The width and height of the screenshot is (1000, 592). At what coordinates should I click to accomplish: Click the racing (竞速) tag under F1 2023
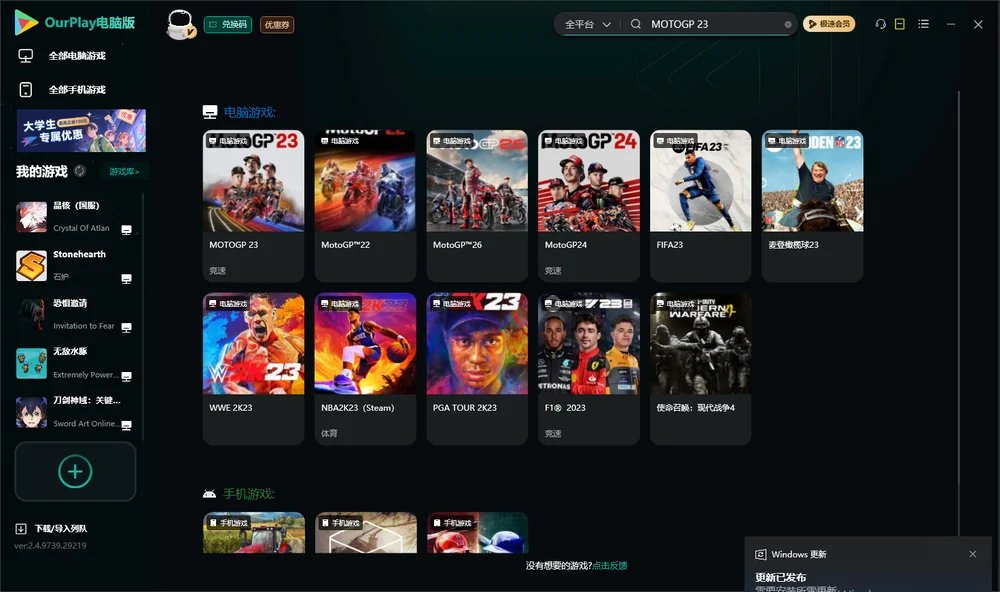(553, 433)
